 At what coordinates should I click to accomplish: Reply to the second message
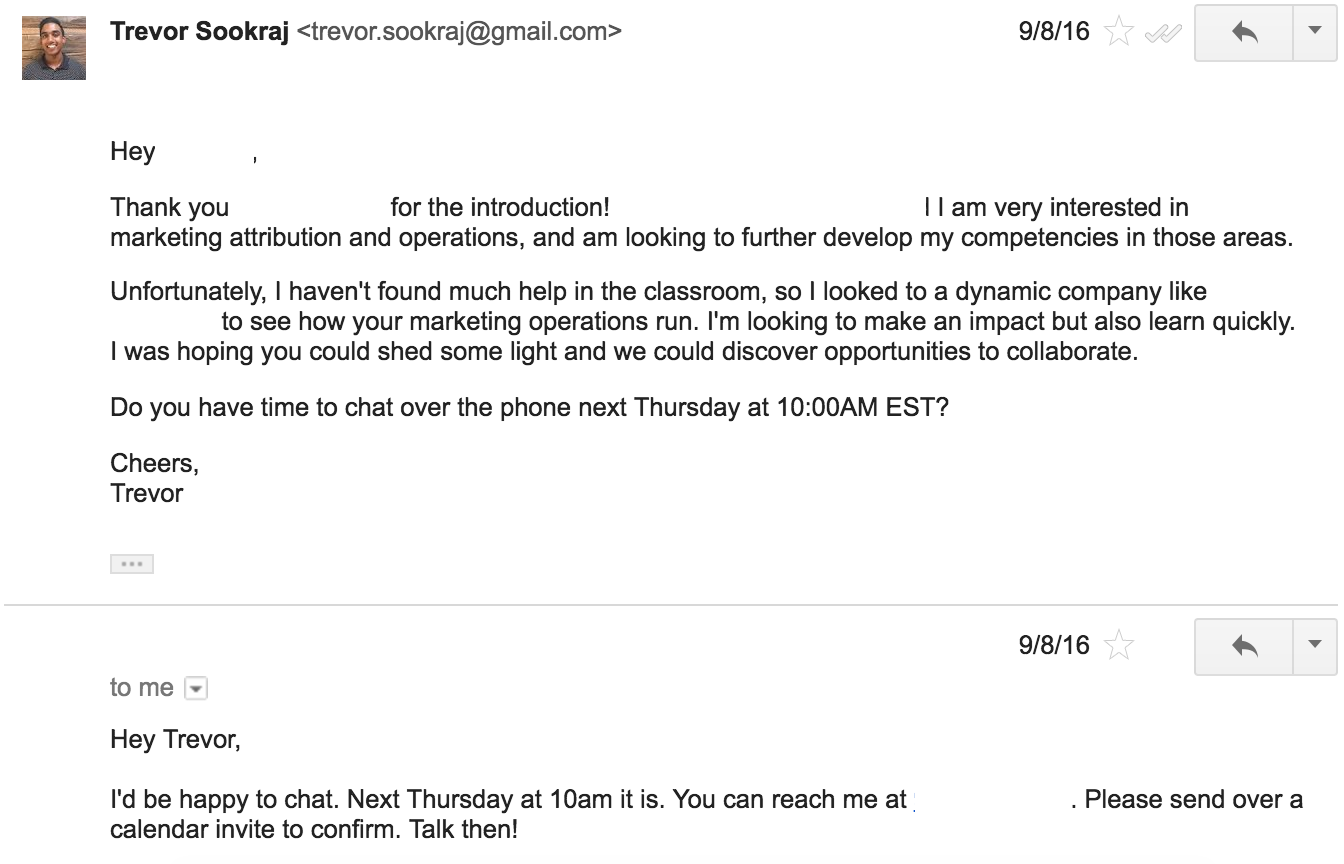pyautogui.click(x=1244, y=646)
